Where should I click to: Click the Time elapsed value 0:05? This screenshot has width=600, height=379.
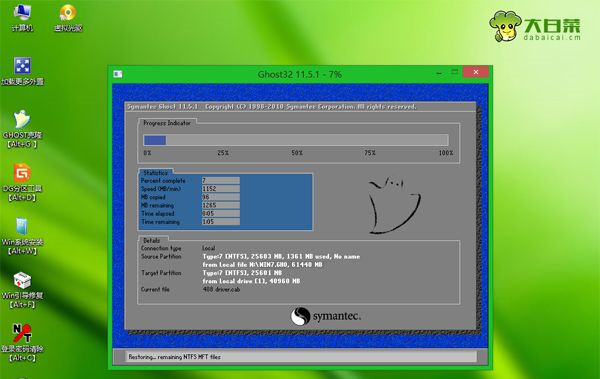tap(221, 213)
